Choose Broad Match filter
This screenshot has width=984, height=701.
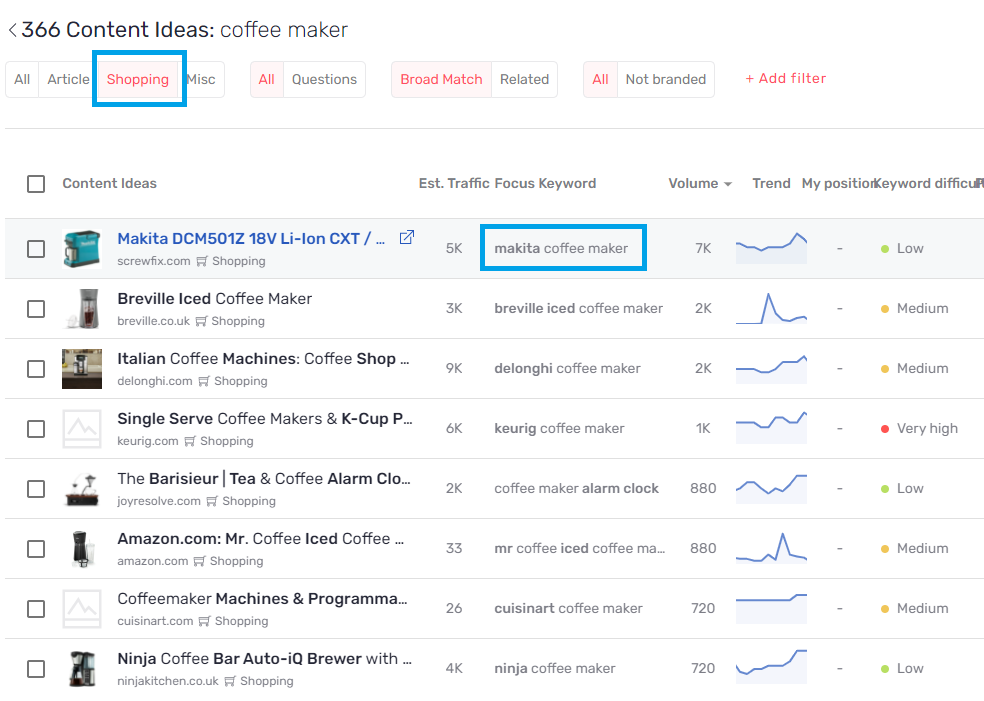click(x=441, y=79)
